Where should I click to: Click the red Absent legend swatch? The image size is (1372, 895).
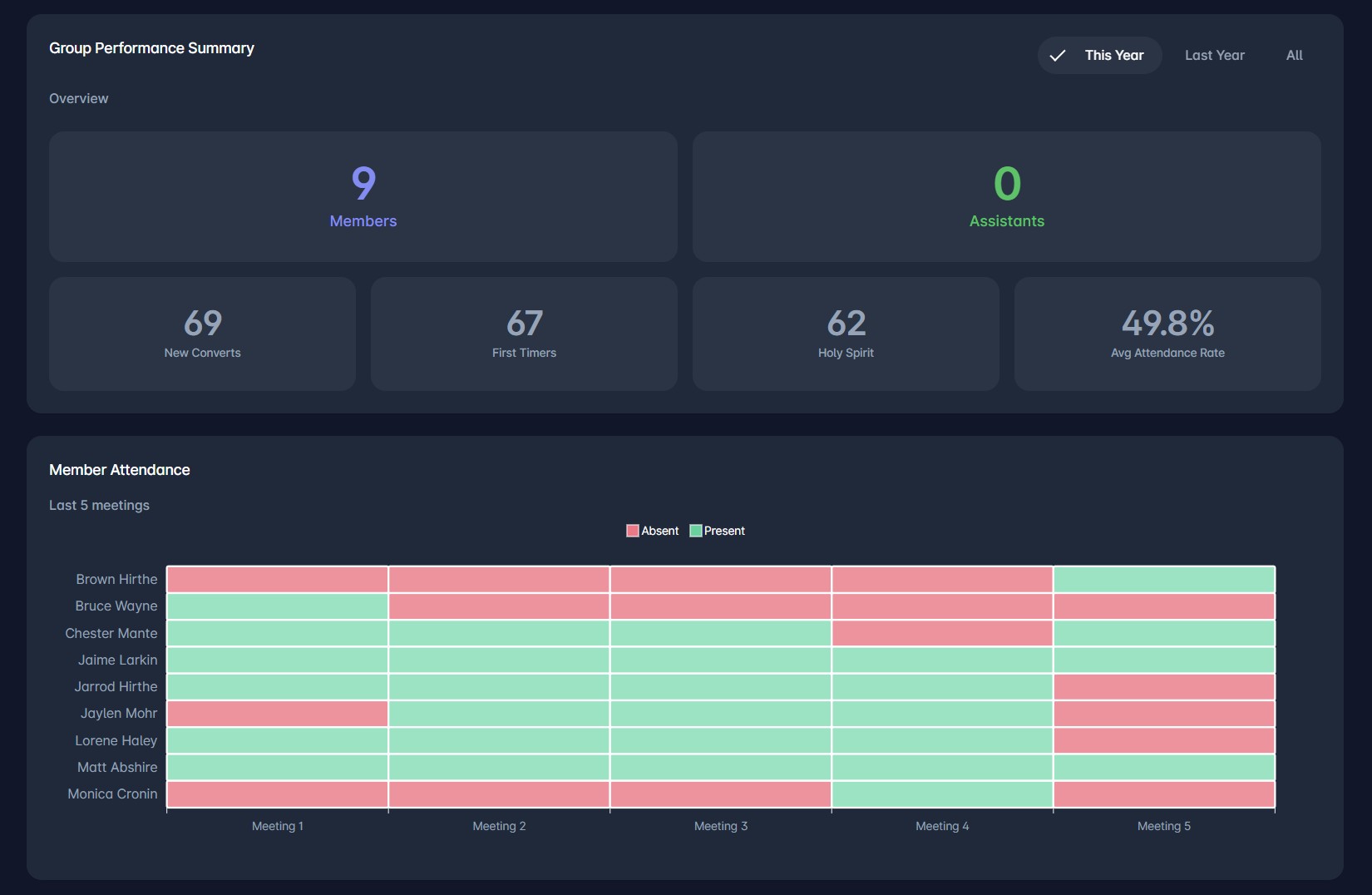coord(631,531)
